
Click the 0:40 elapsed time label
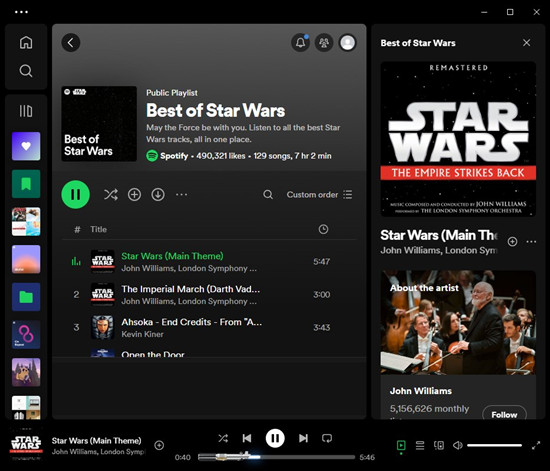tap(183, 457)
